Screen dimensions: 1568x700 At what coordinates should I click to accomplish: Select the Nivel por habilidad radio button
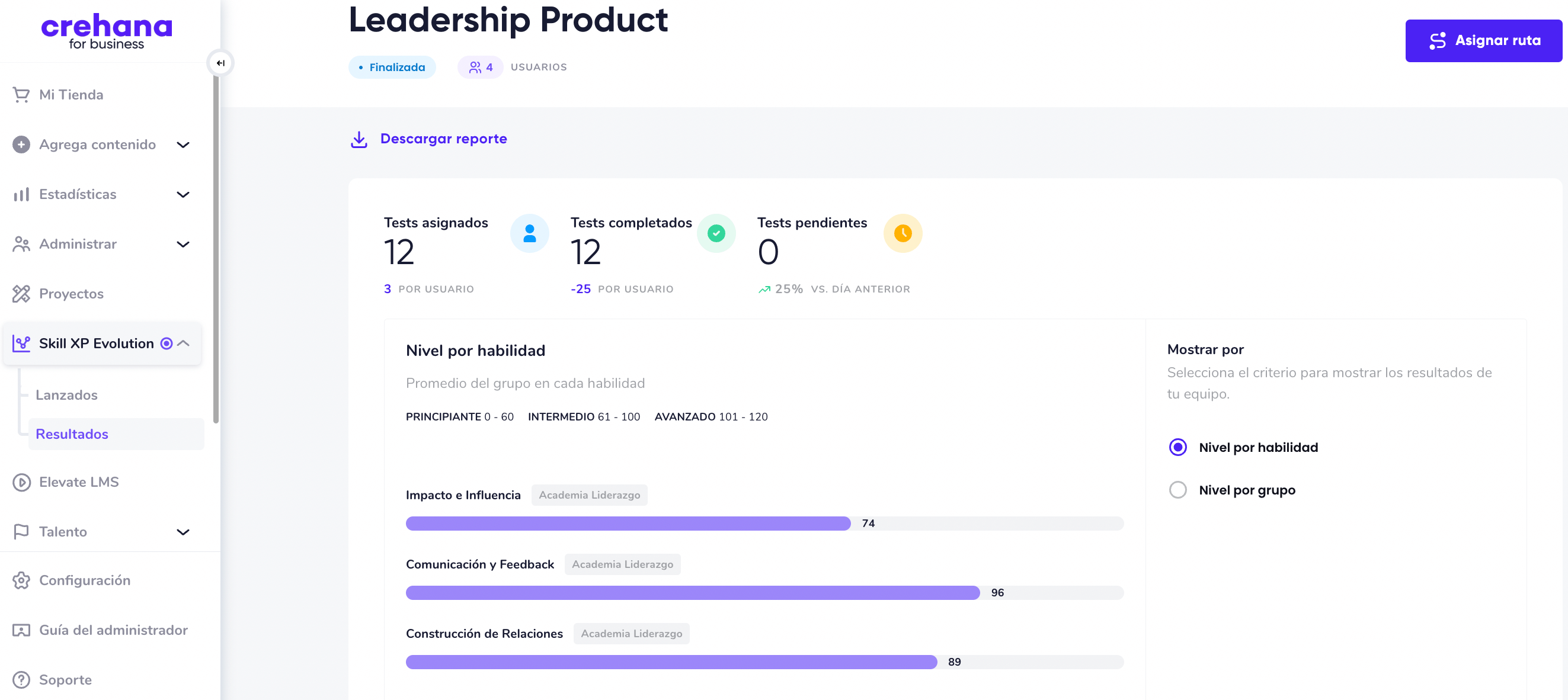pos(1178,448)
